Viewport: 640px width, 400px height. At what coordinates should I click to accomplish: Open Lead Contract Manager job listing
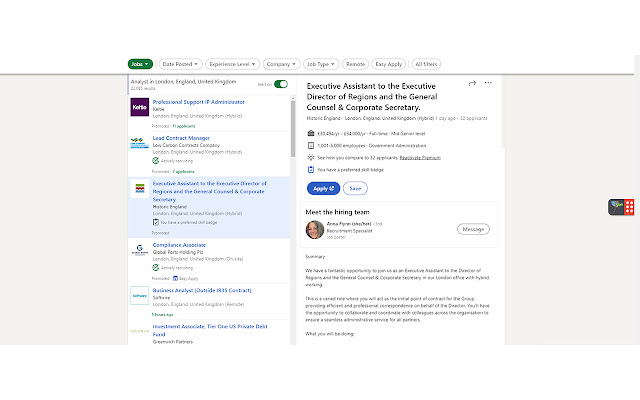point(181,138)
